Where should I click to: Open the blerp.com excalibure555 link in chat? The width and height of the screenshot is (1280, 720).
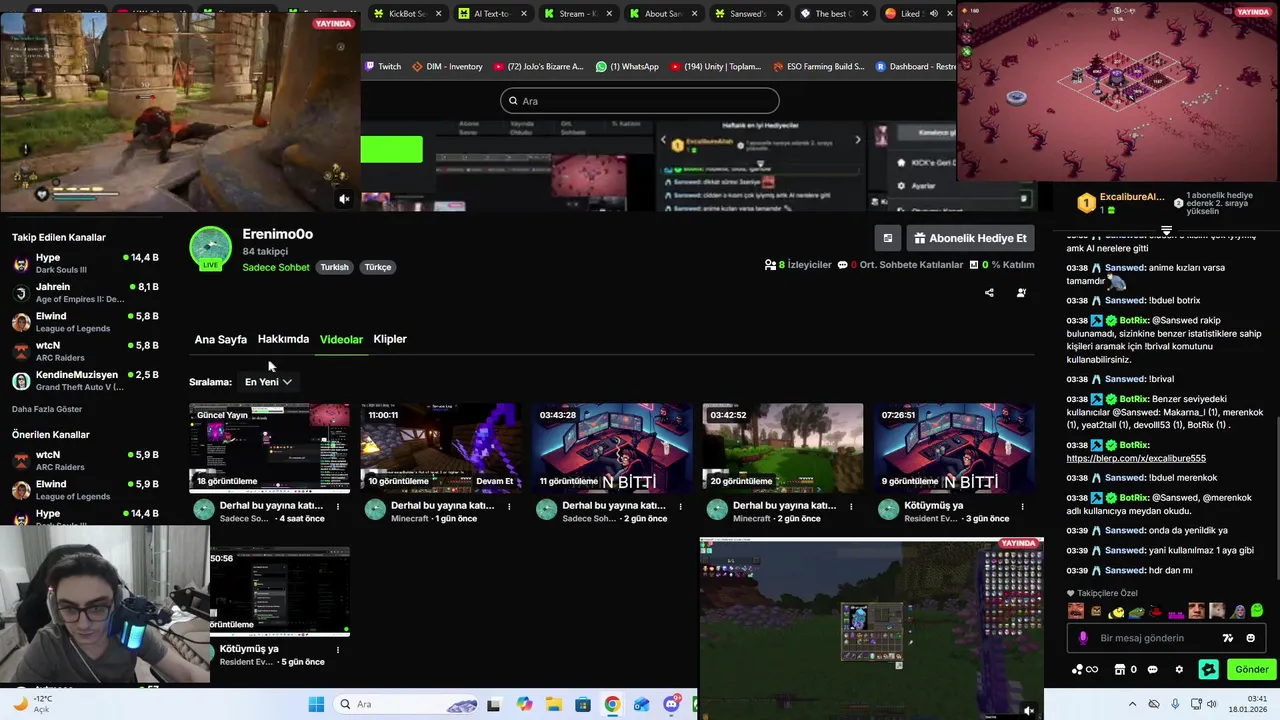click(x=1136, y=458)
